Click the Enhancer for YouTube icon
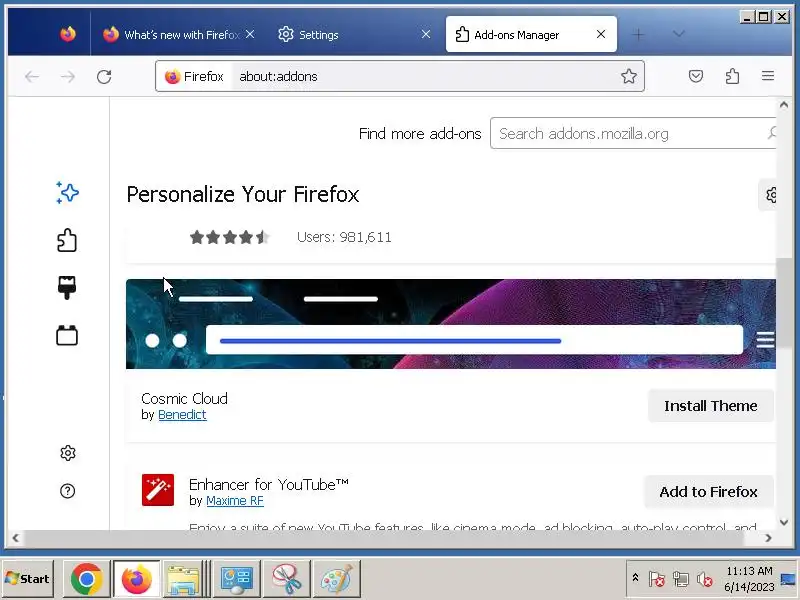Screen dimensions: 800x600 click(158, 490)
